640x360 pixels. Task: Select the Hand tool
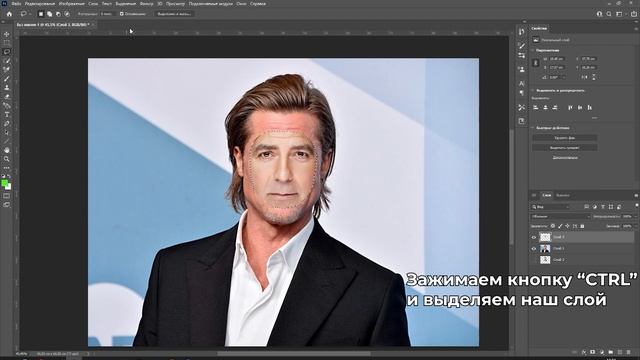(x=7, y=150)
